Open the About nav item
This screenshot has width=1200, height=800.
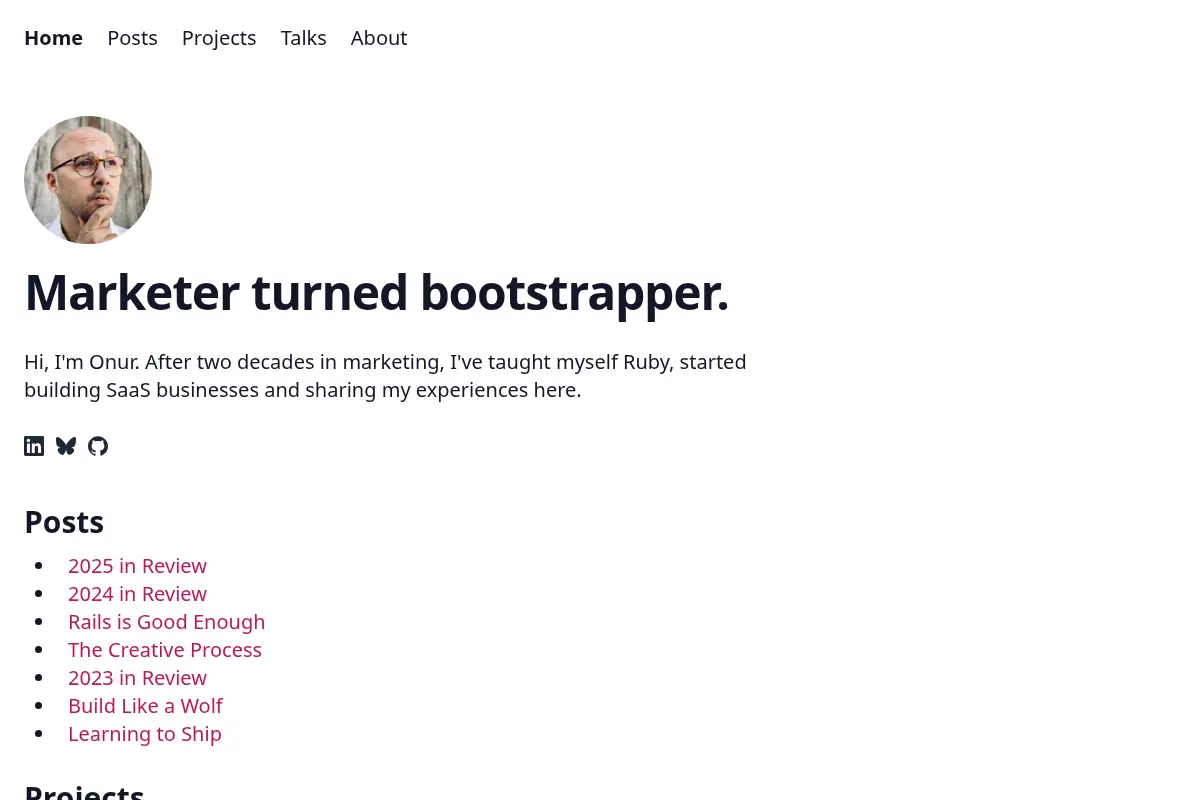[x=379, y=38]
